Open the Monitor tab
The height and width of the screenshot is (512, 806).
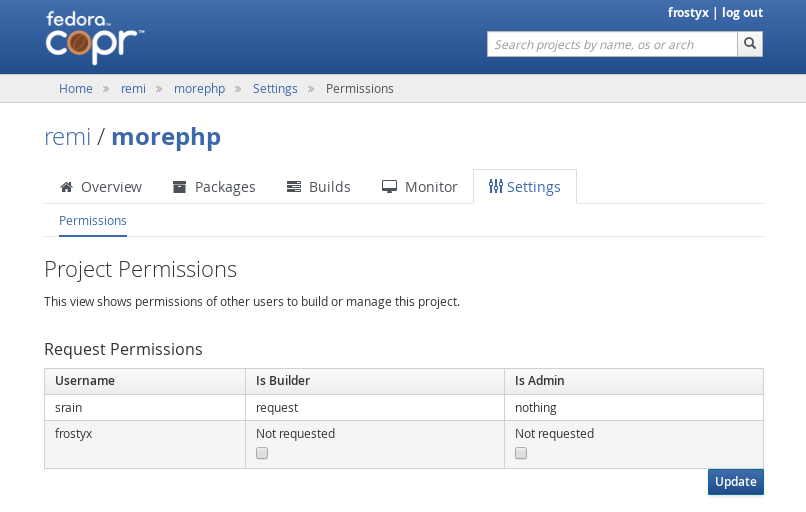(419, 187)
